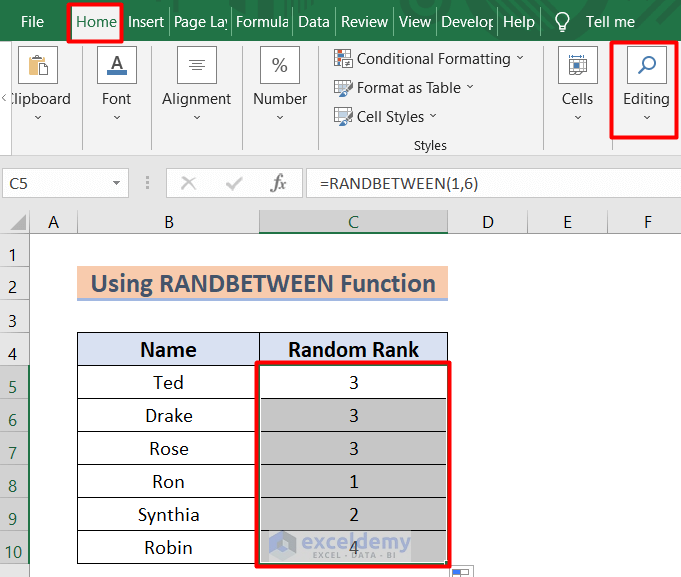The height and width of the screenshot is (577, 681).
Task: Switch to the Formulas tab
Action: click(262, 22)
